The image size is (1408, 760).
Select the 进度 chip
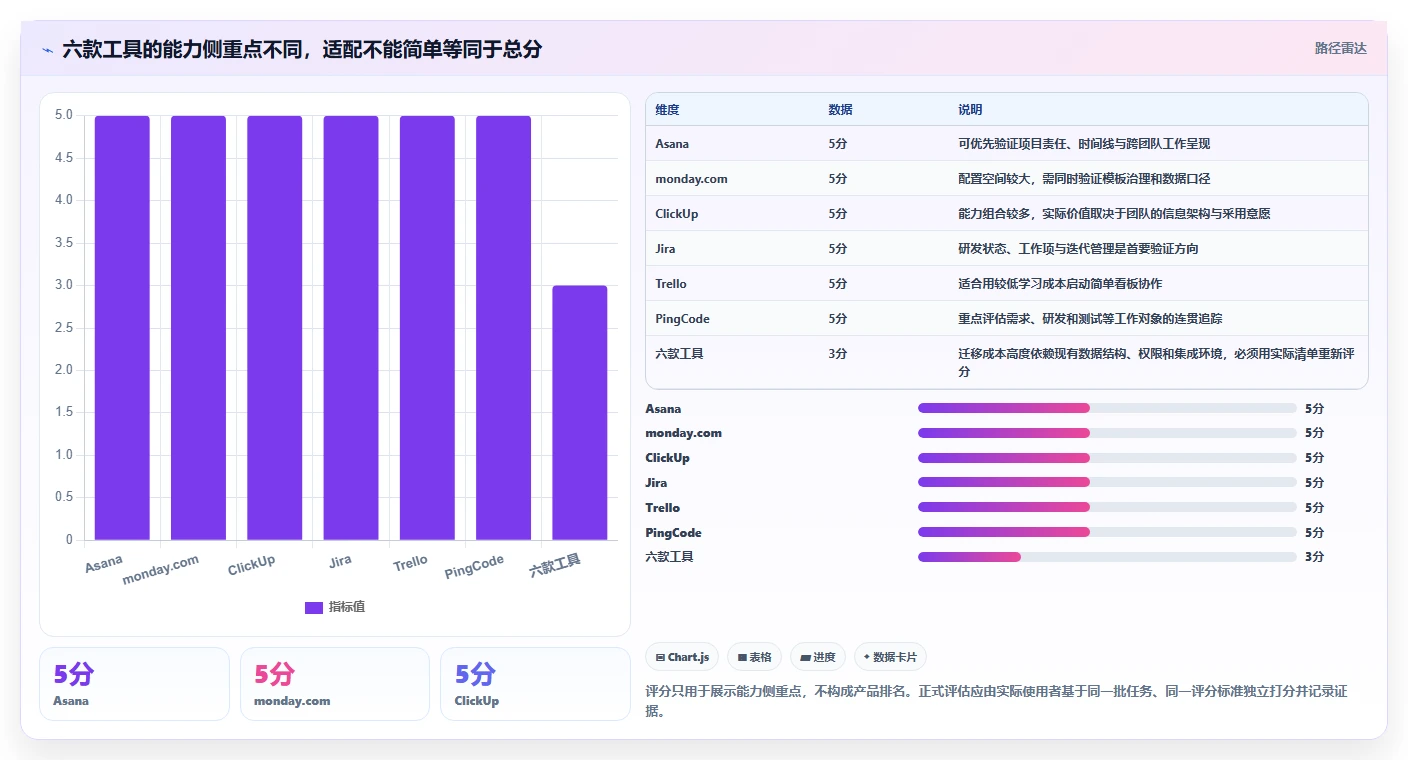point(817,657)
